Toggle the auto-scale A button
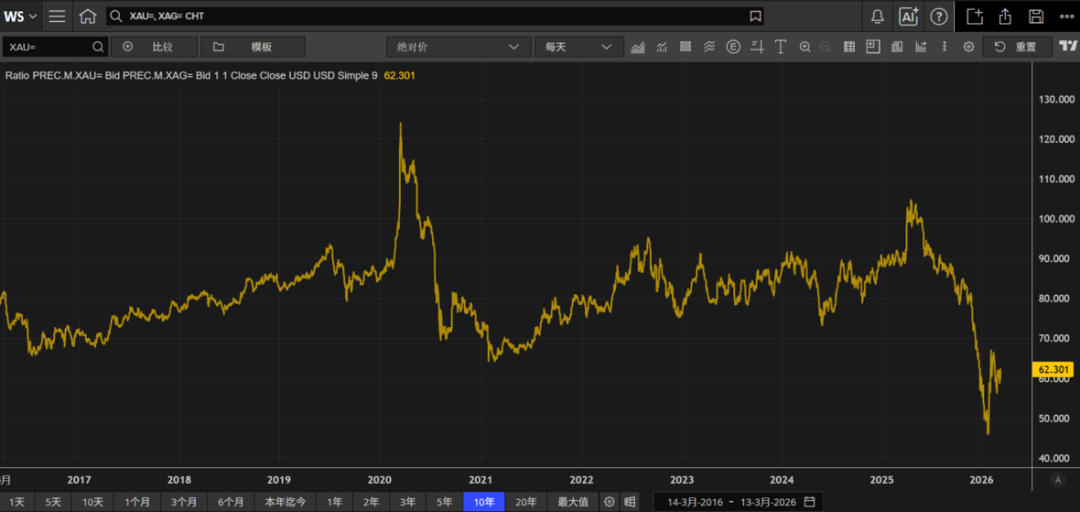The image size is (1080, 512). (x=1058, y=480)
